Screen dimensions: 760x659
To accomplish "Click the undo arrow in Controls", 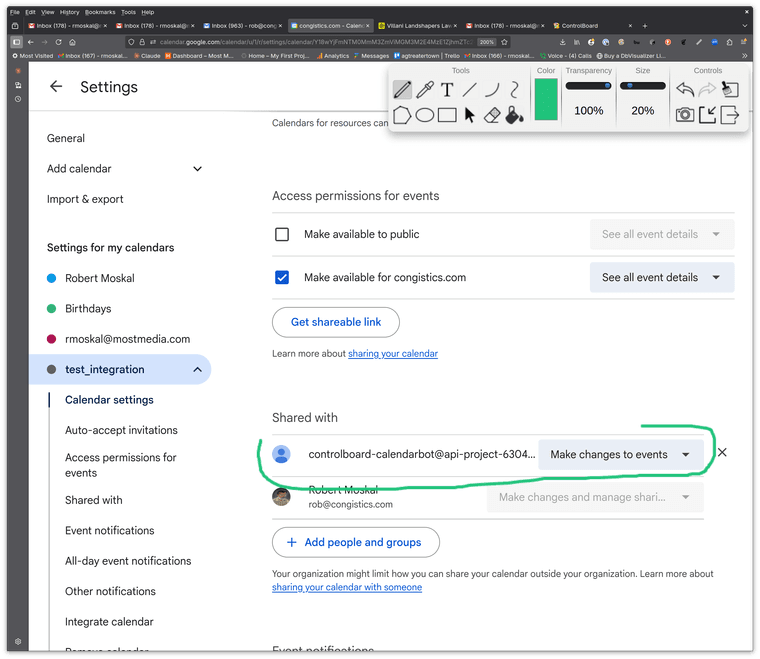I will 685,90.
